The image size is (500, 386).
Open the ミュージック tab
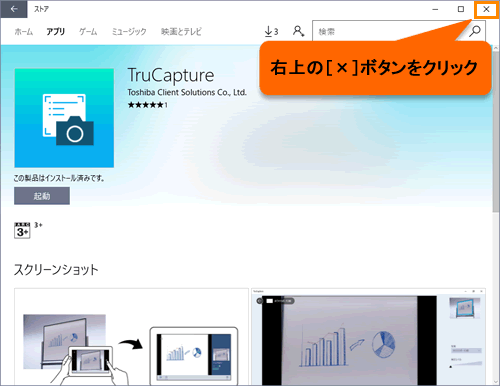pos(129,32)
